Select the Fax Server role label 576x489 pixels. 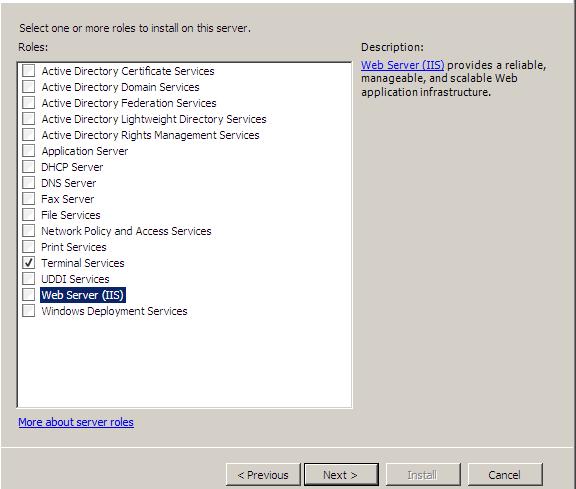tap(68, 199)
